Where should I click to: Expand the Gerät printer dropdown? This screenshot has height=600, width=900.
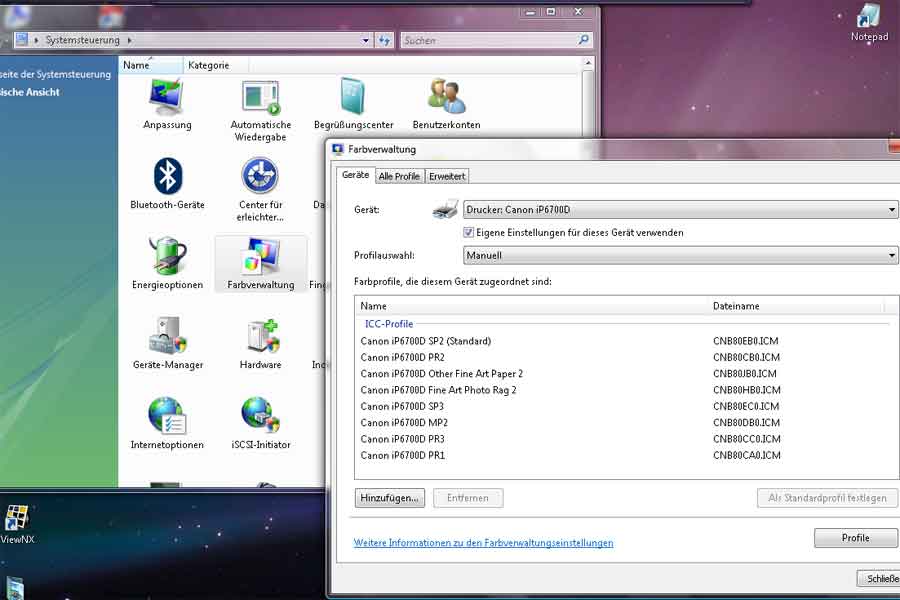pos(680,210)
